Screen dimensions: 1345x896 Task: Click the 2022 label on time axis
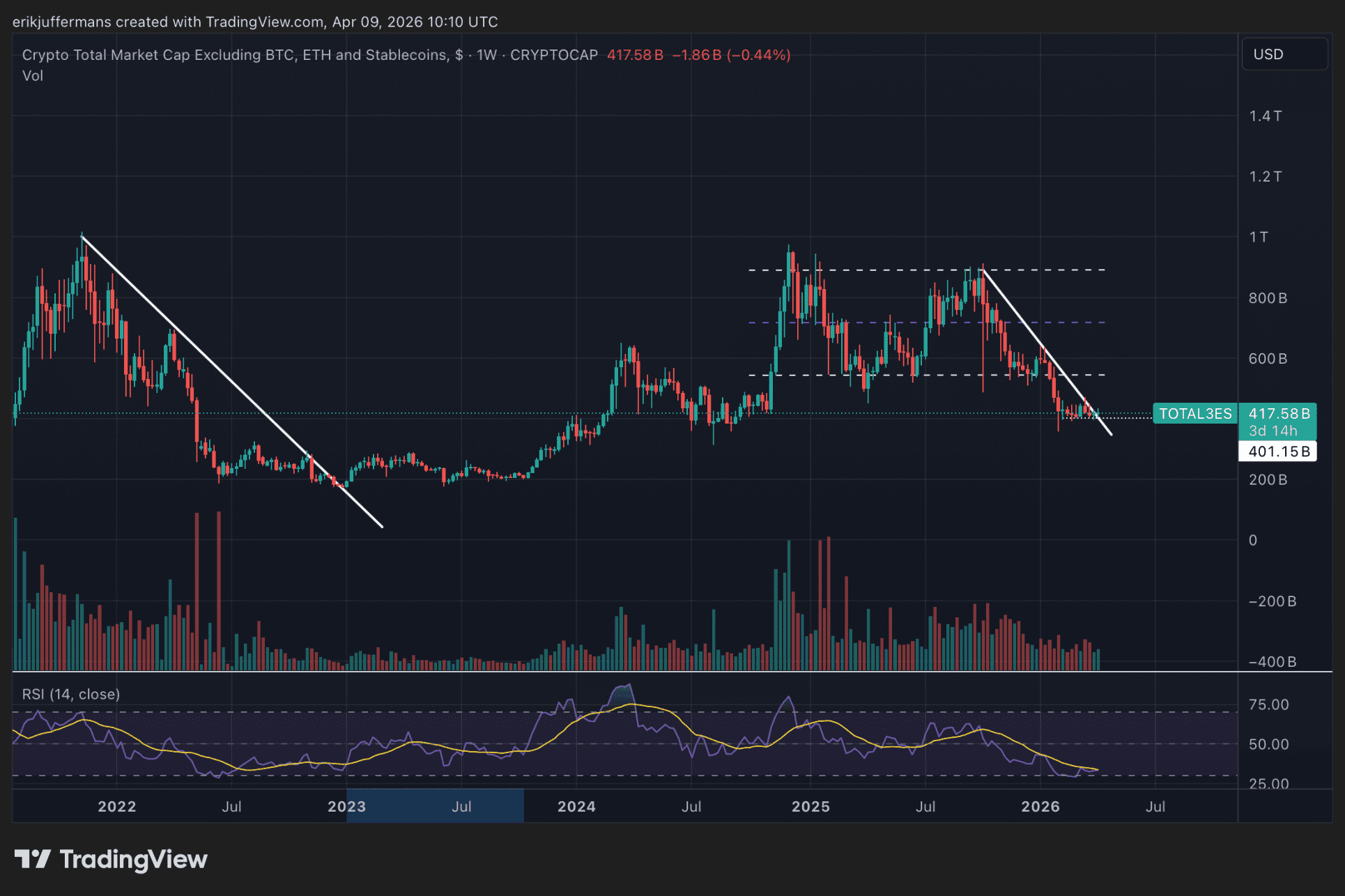116,806
